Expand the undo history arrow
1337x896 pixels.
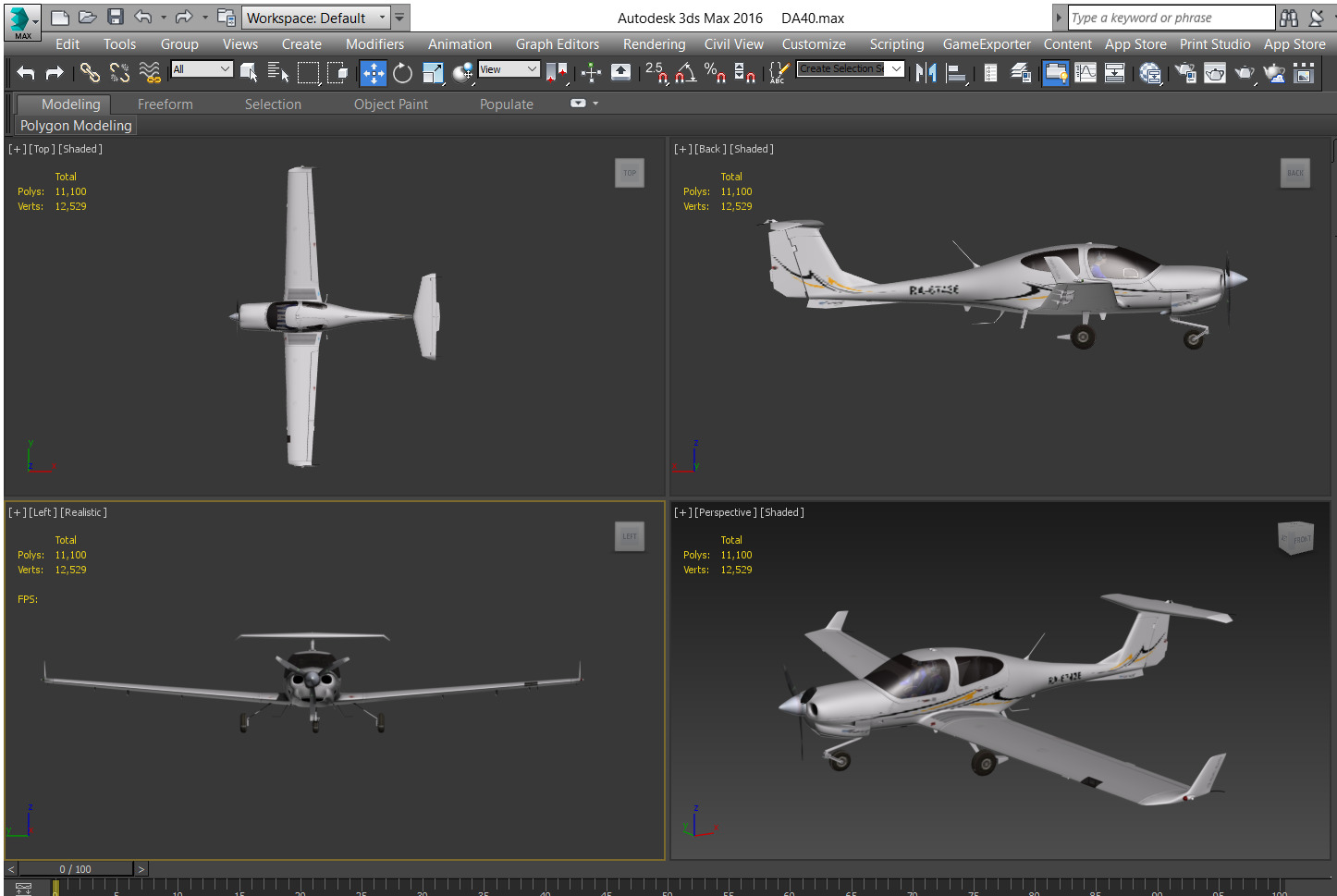(164, 18)
